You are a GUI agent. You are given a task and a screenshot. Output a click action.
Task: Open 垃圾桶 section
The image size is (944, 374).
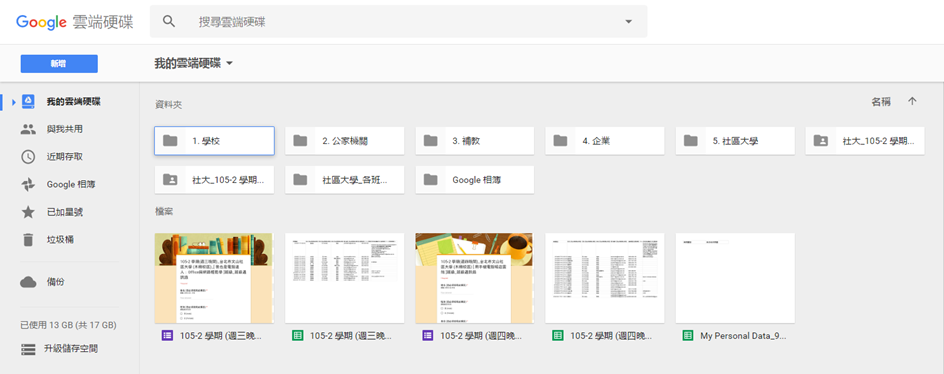[x=60, y=240]
